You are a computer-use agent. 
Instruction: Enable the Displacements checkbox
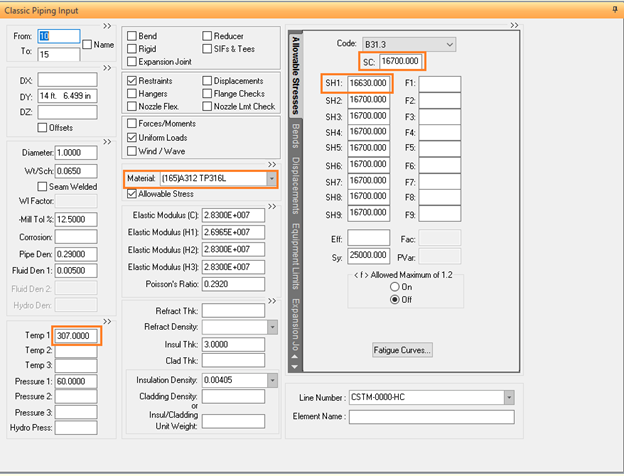(207, 81)
